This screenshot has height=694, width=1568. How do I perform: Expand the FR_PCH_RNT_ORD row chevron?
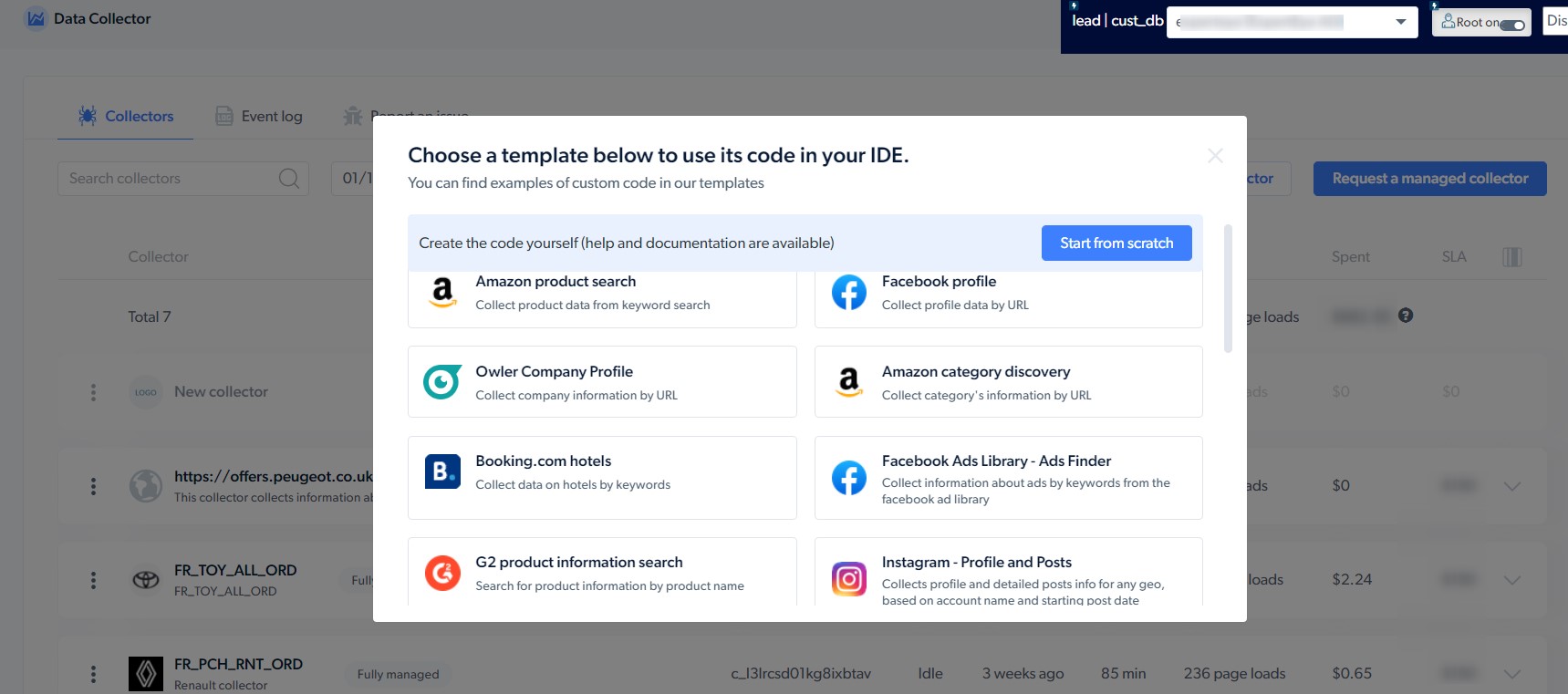1512,674
